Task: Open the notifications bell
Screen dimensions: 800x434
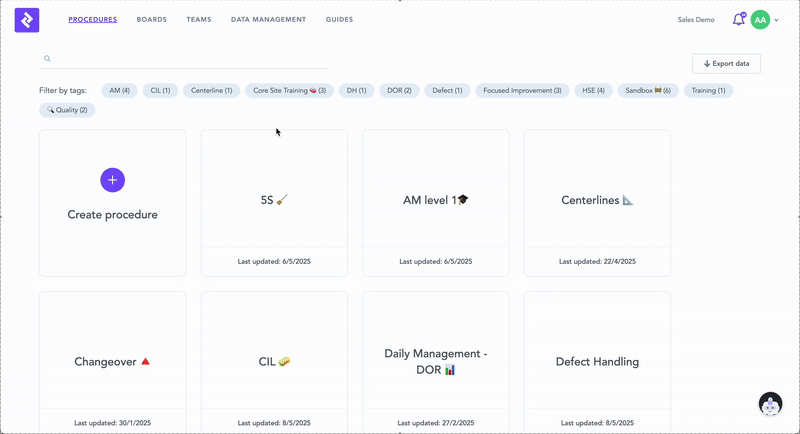Action: [738, 19]
